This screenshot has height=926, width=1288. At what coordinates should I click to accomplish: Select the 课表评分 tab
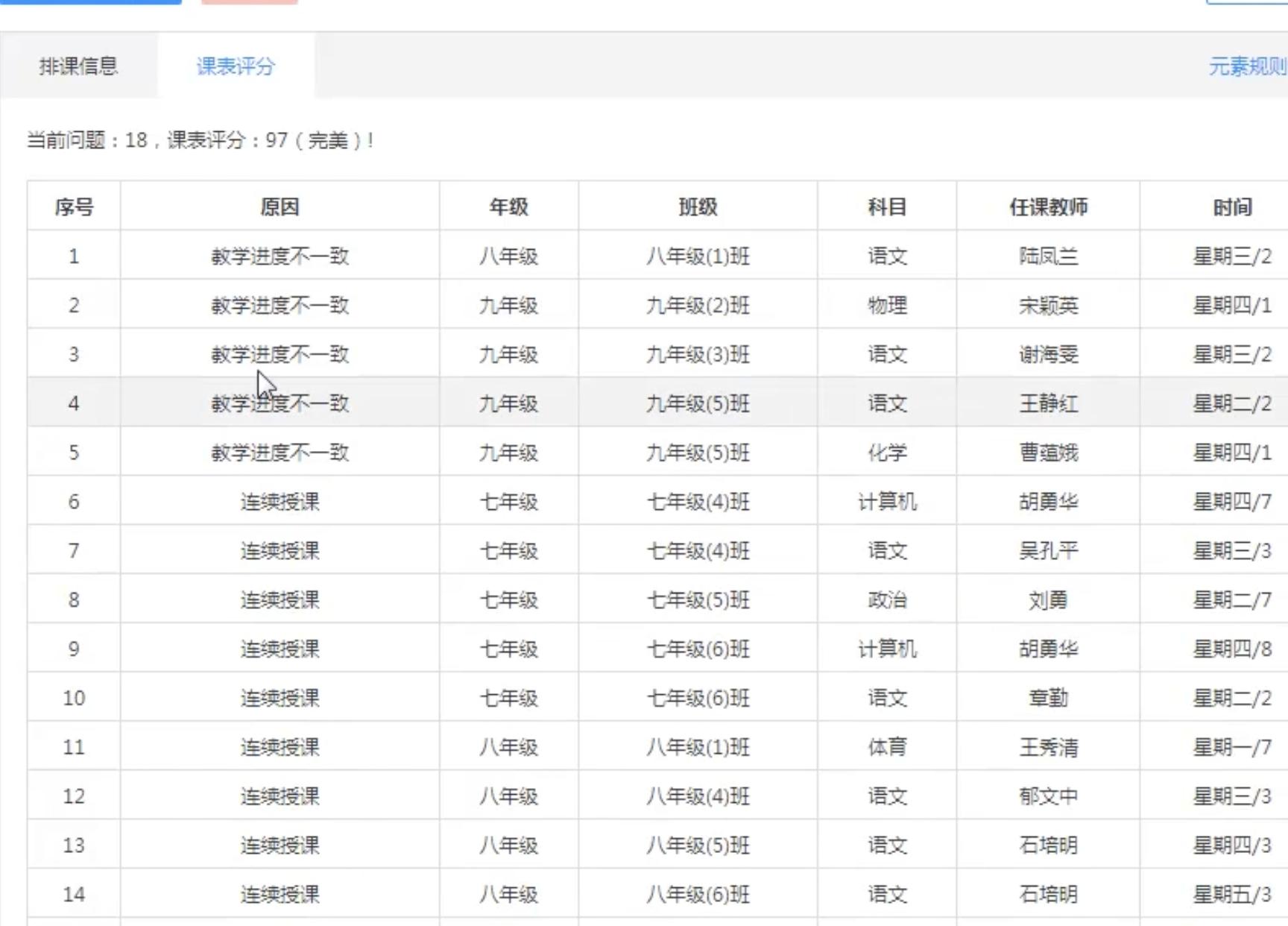click(235, 66)
